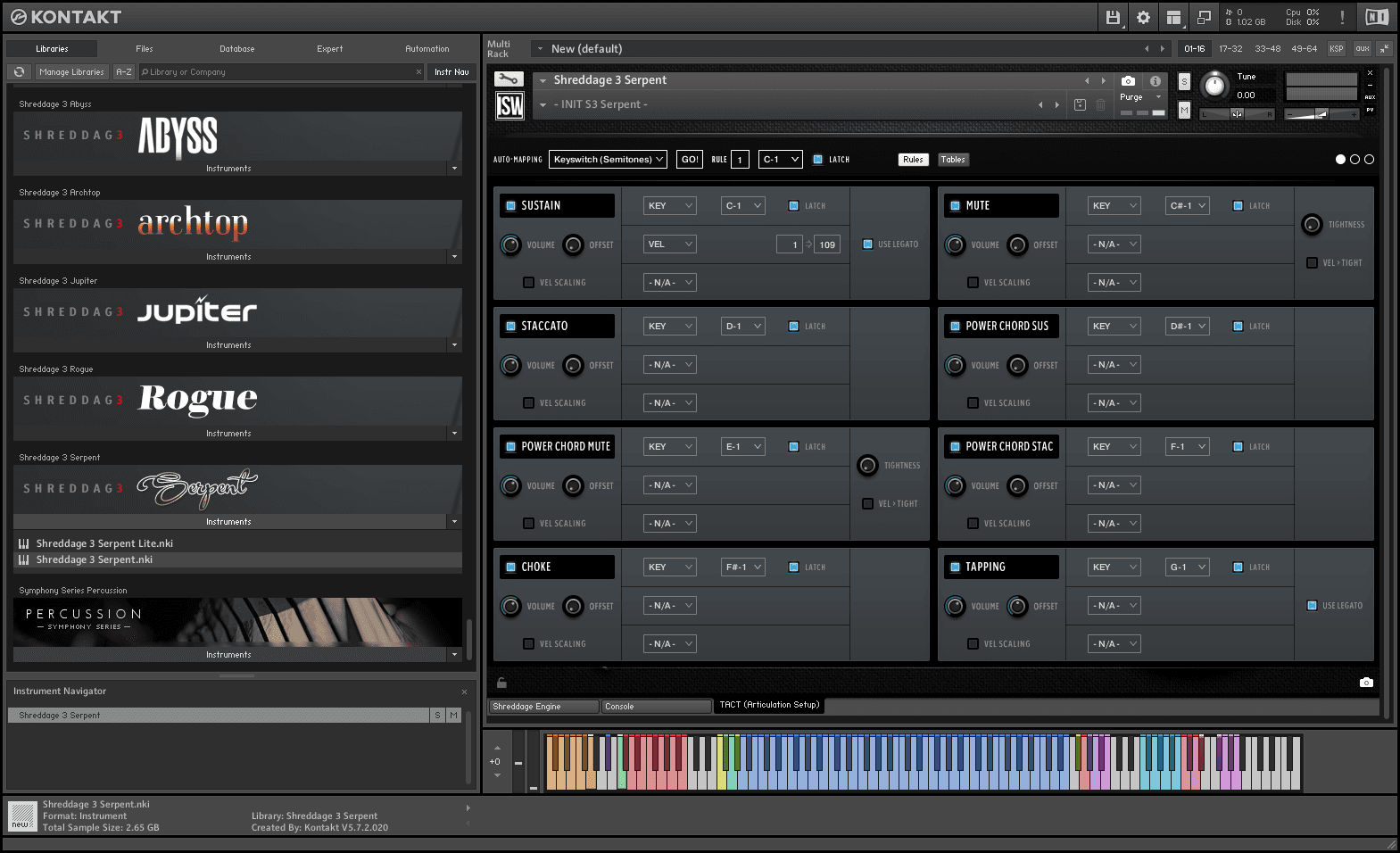
Task: Open Kontakt options gear icon
Action: 1143,17
